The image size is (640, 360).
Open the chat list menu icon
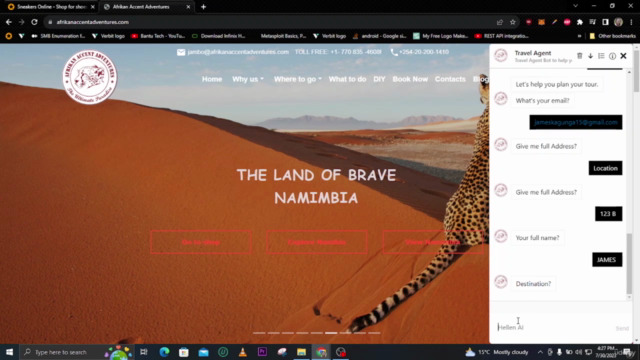point(601,56)
